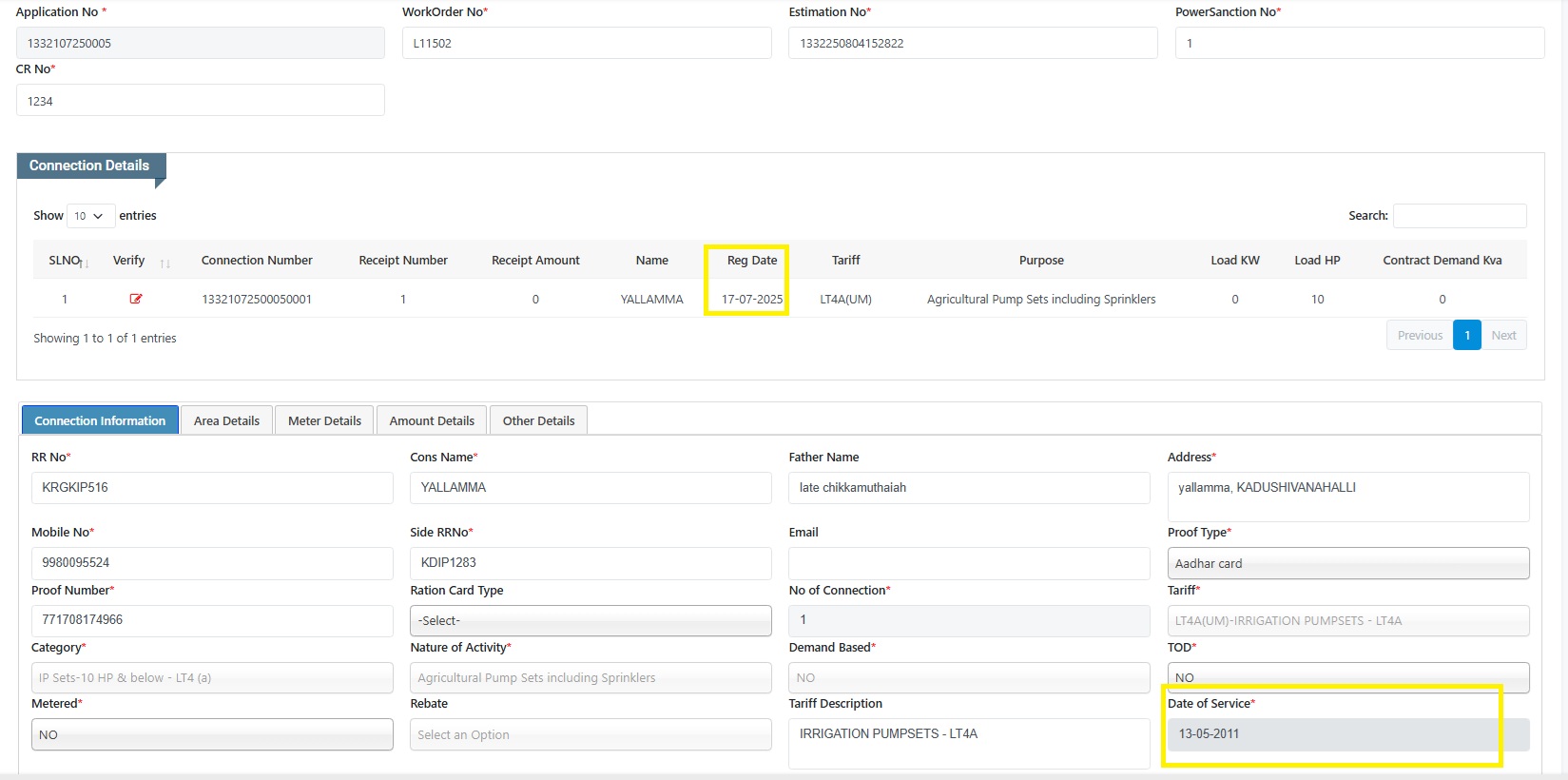Expand the Ration Card Type dropdown
Screen dimensions: 1568x780
(x=590, y=620)
